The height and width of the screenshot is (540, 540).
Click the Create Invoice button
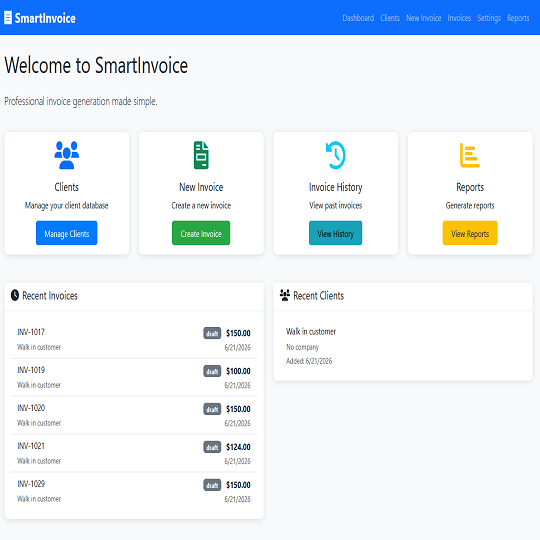click(201, 233)
